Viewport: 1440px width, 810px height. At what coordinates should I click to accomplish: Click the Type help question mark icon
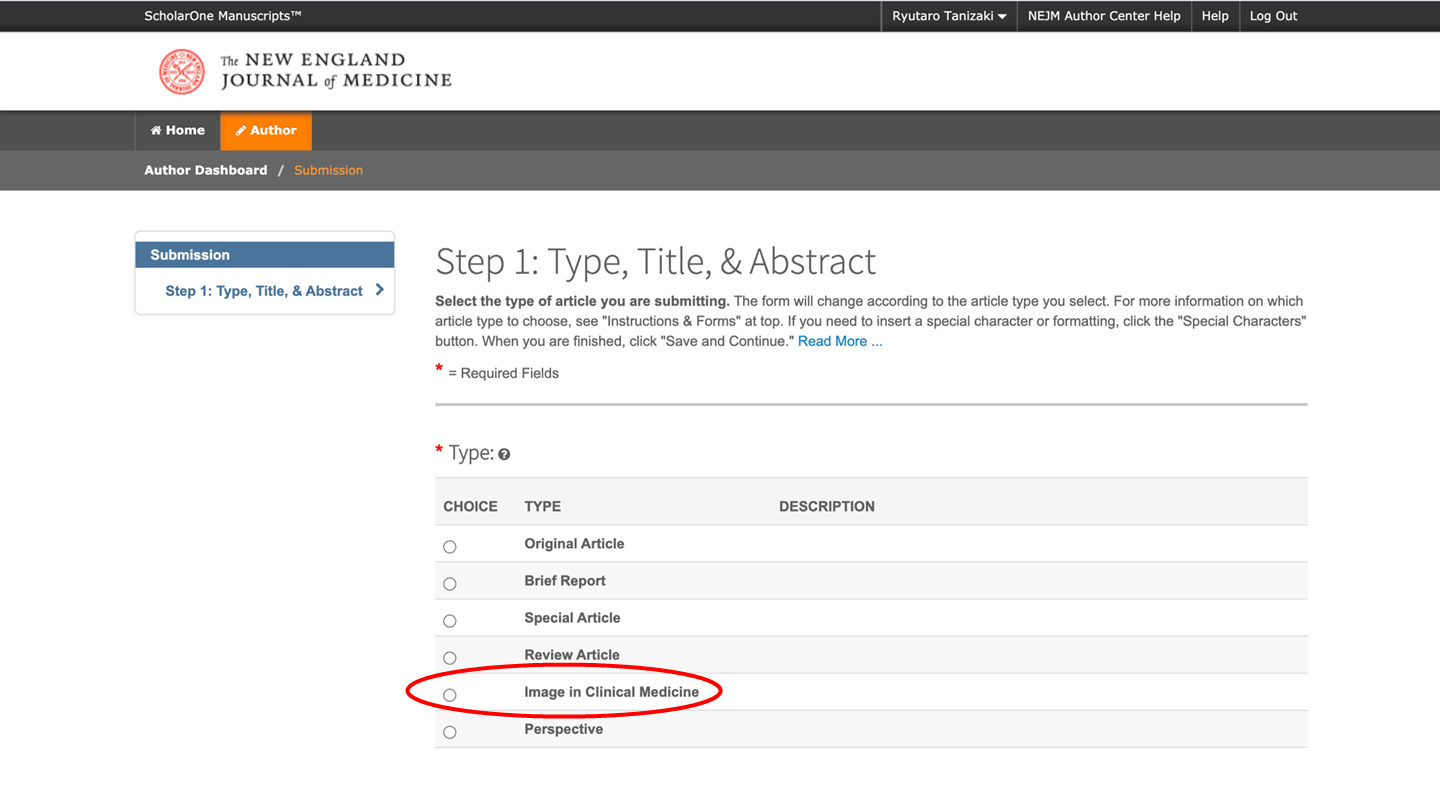point(504,454)
